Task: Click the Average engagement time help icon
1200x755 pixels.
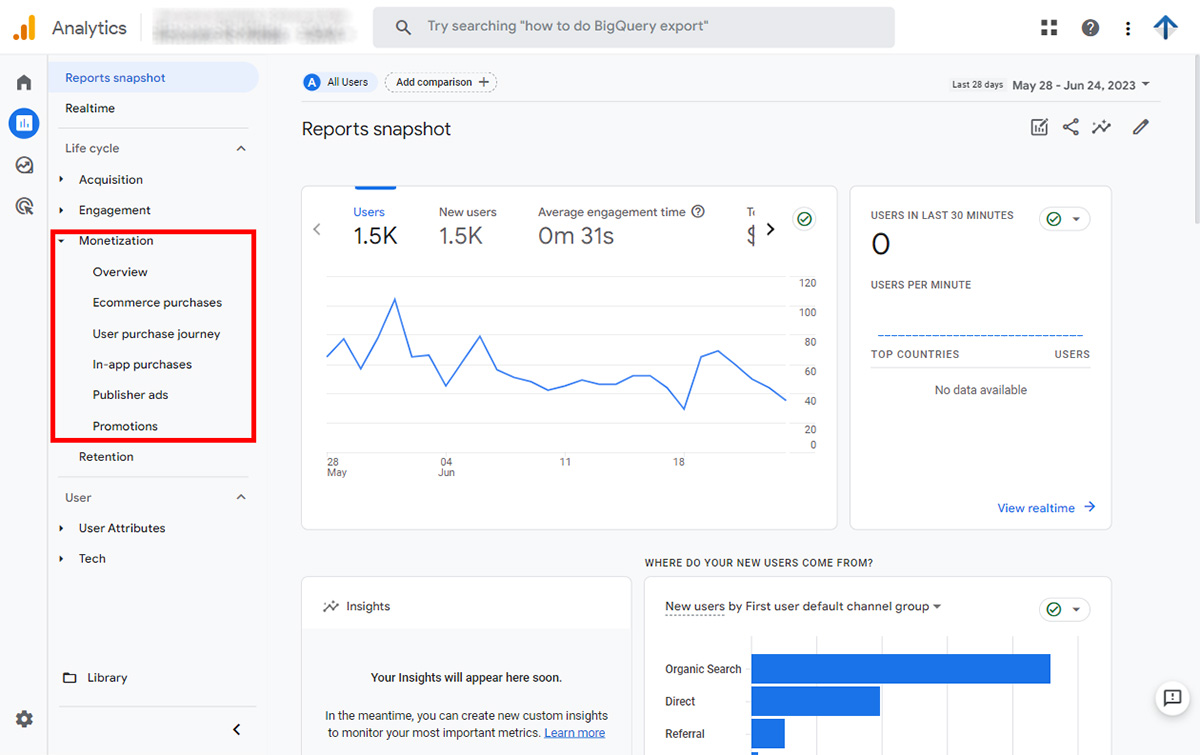Action: [x=698, y=212]
